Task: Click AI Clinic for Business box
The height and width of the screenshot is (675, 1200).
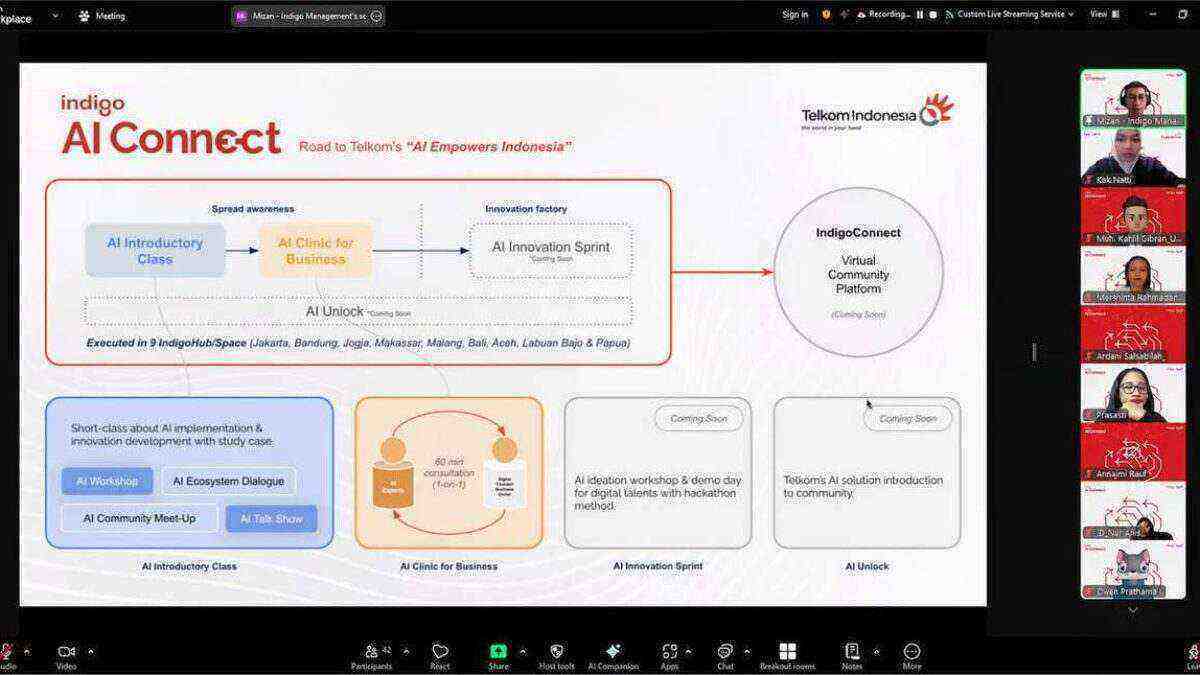Action: point(316,250)
